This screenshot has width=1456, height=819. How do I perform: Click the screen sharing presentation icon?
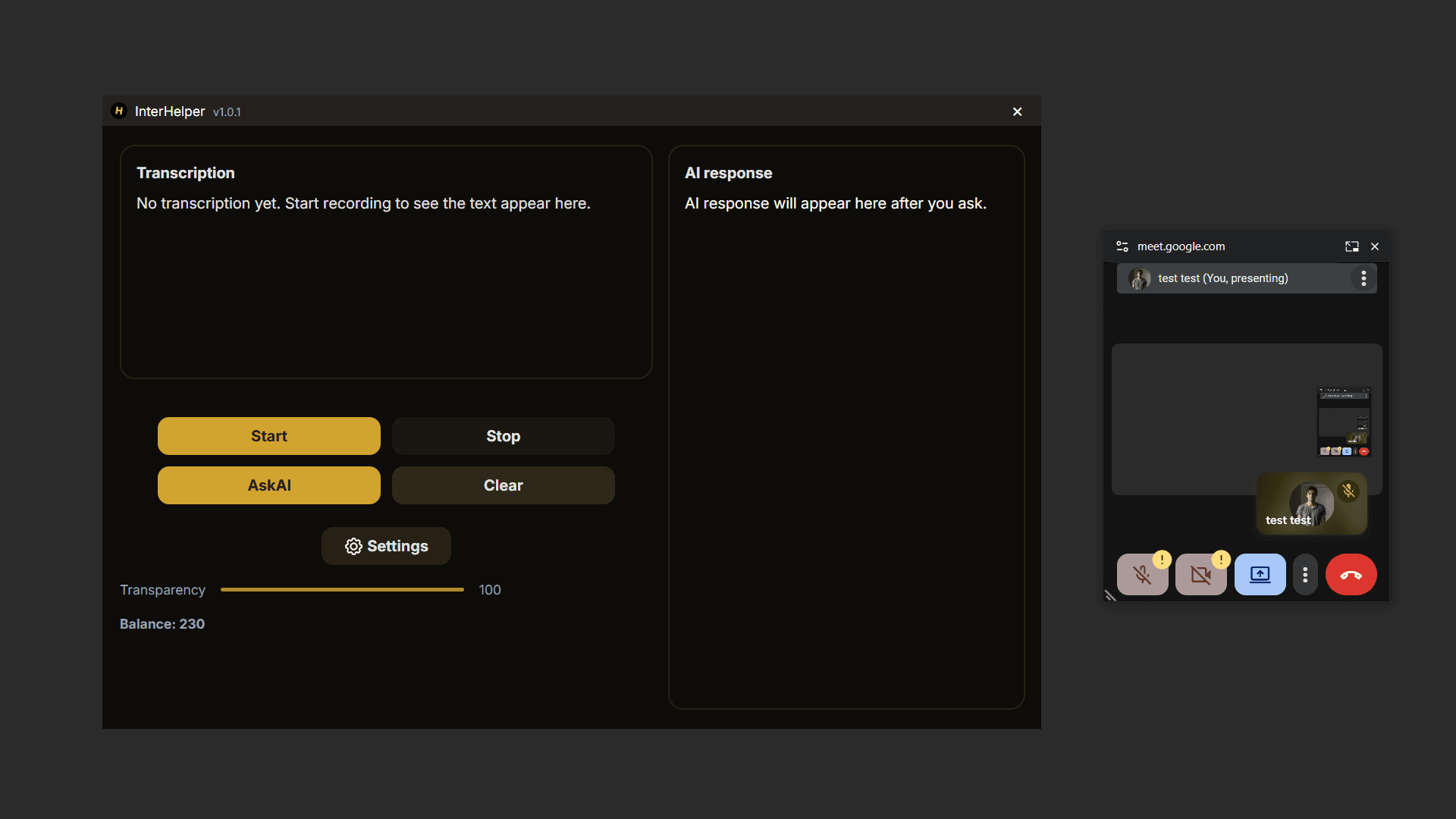(1260, 574)
